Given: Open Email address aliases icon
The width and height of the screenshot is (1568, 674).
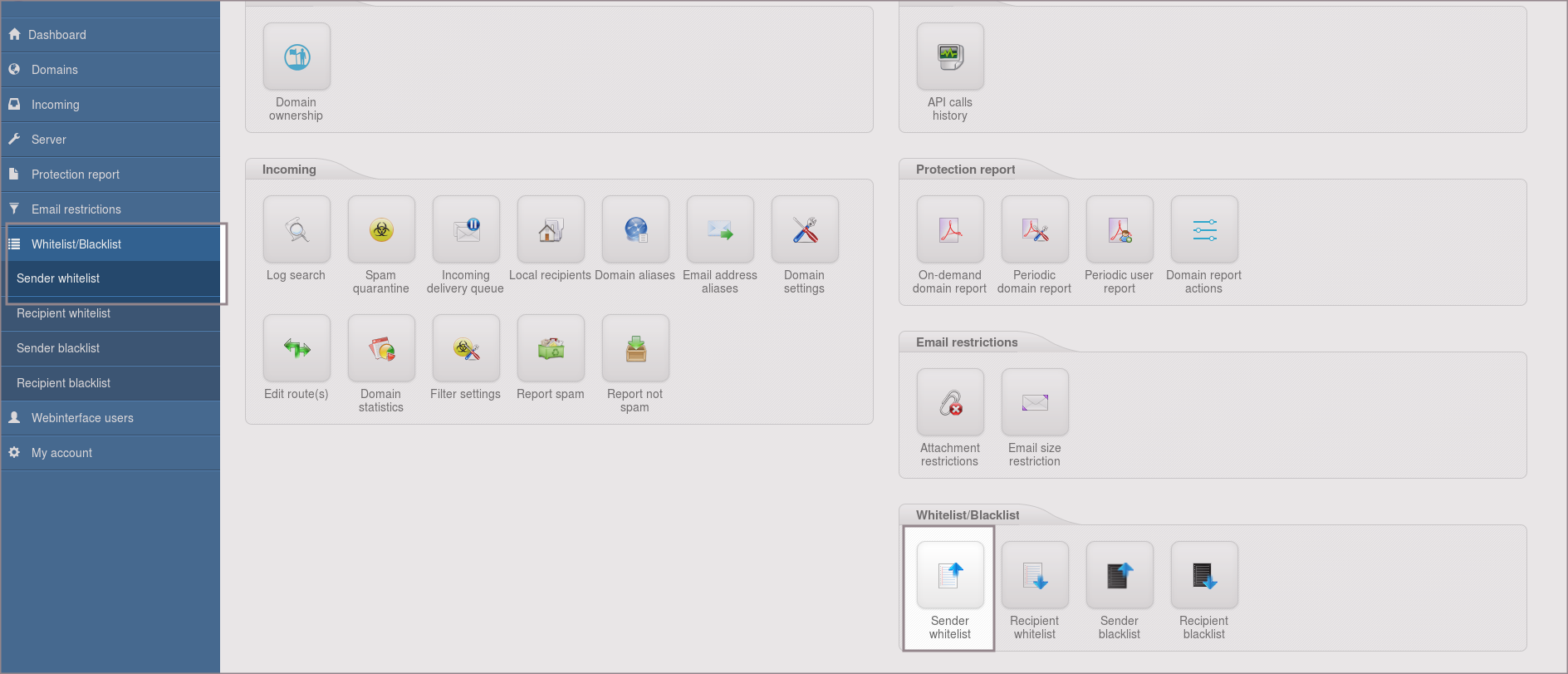Looking at the screenshot, I should (720, 230).
